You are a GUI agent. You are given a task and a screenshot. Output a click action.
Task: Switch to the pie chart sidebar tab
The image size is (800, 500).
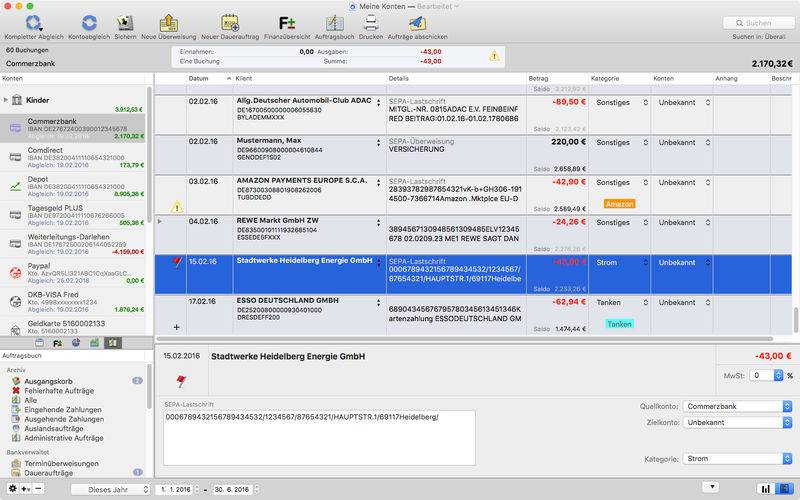[76, 343]
